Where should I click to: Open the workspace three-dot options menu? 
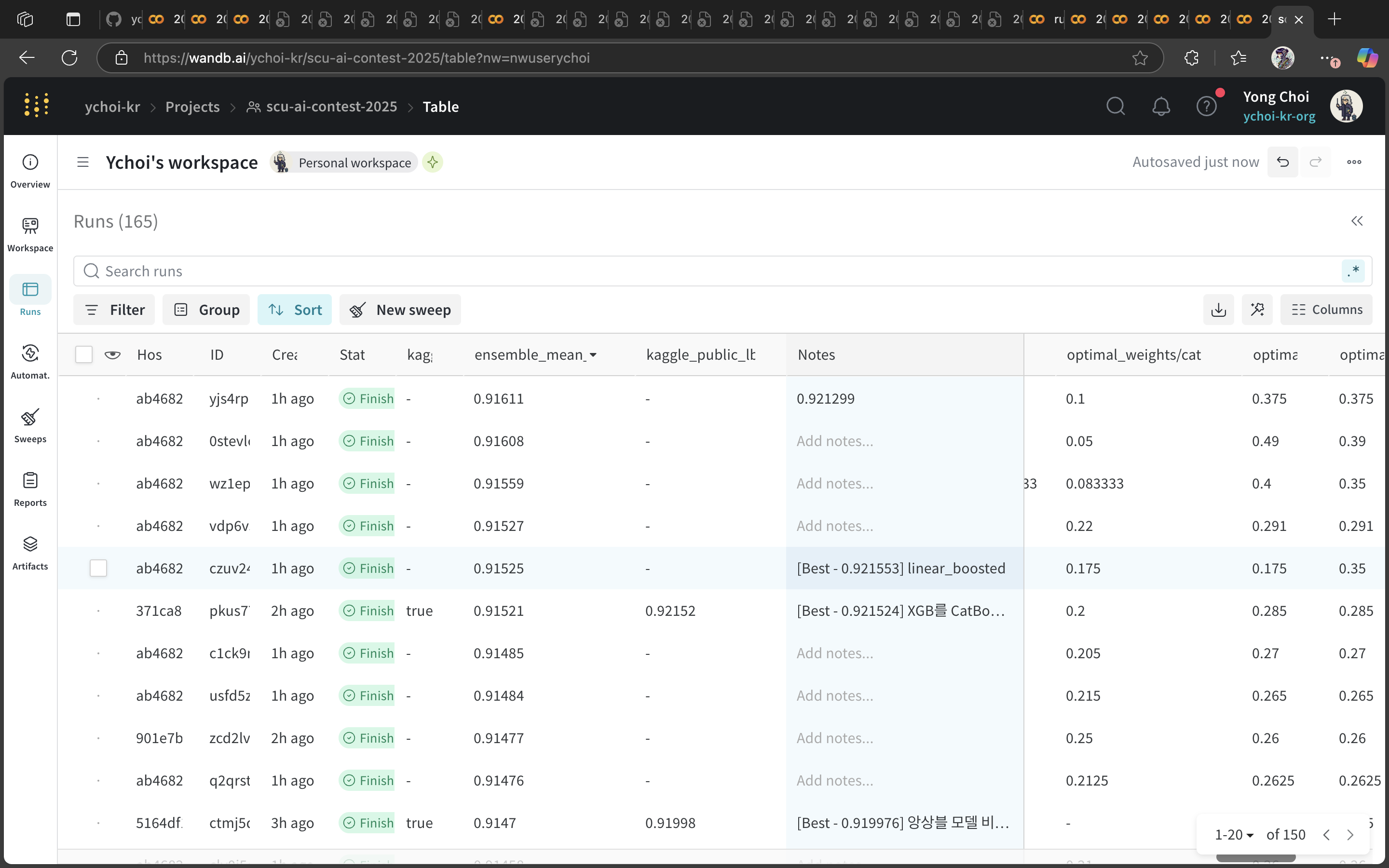(x=1354, y=163)
